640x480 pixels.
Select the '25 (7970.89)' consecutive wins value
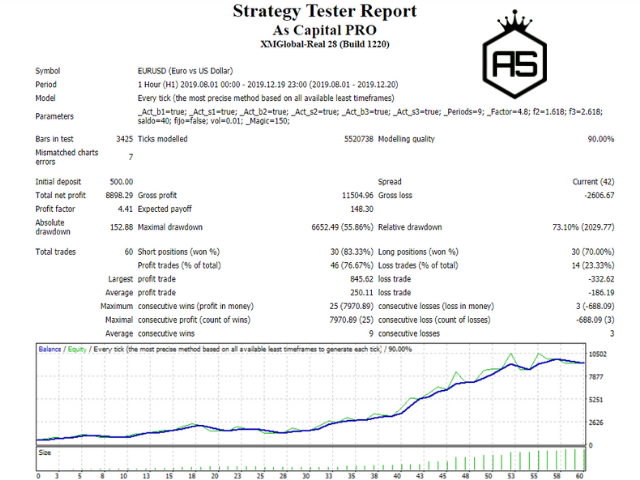point(351,306)
